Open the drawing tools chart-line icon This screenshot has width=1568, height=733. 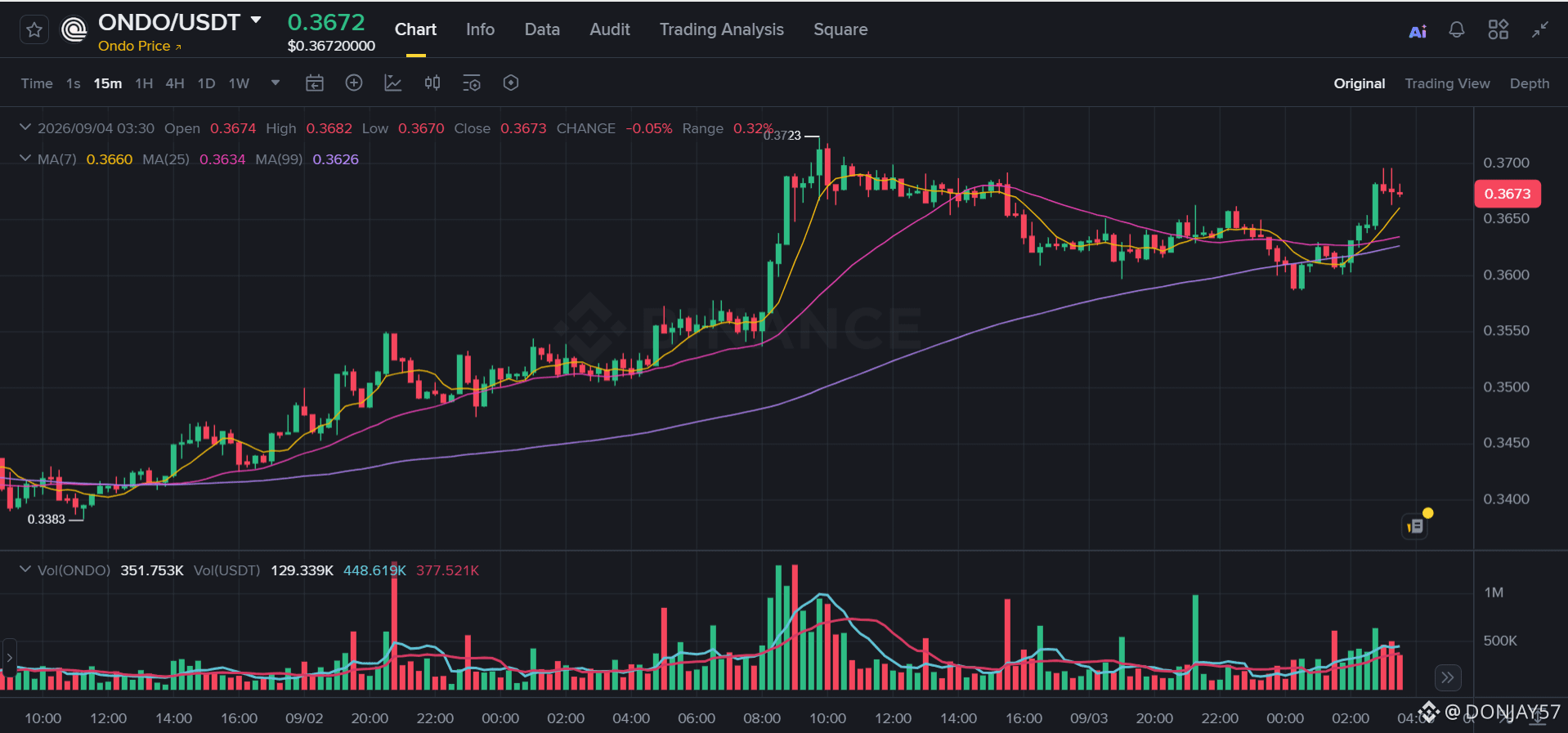[393, 83]
